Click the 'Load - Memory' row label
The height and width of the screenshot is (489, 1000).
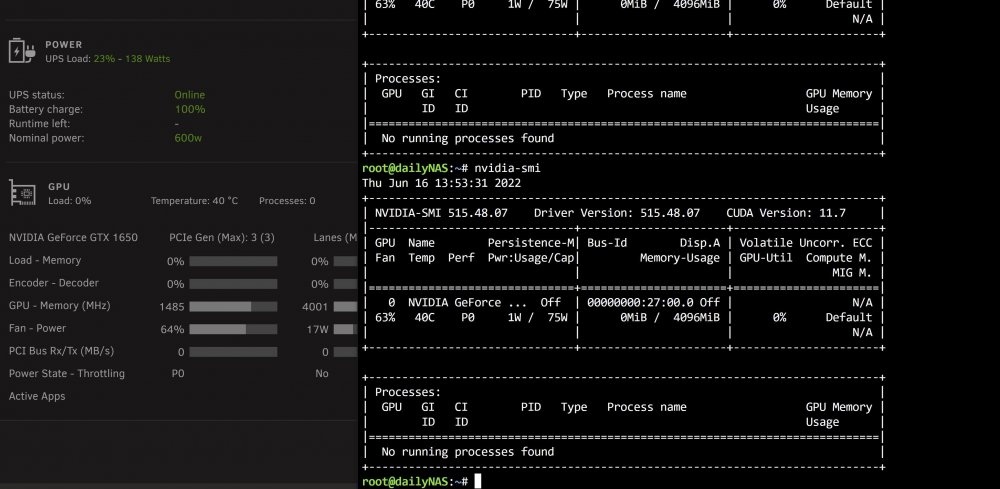coord(45,260)
